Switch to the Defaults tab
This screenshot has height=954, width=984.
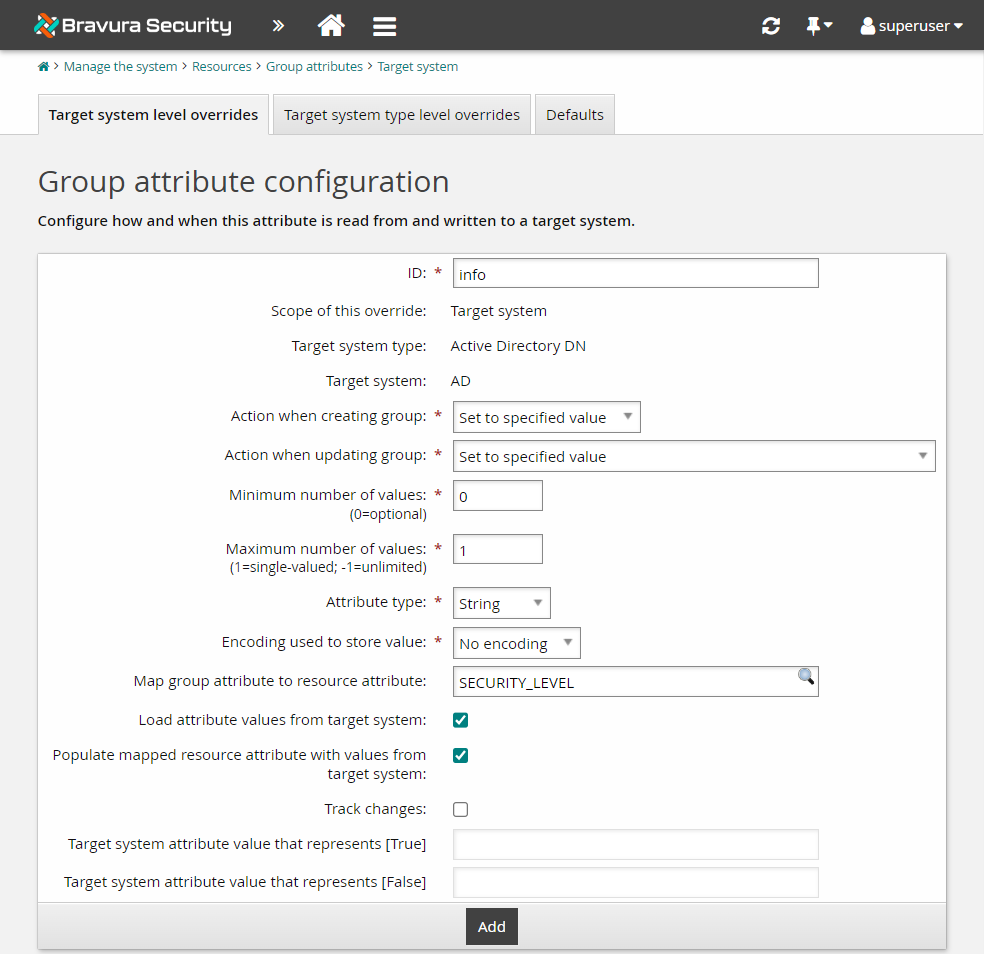pos(574,114)
